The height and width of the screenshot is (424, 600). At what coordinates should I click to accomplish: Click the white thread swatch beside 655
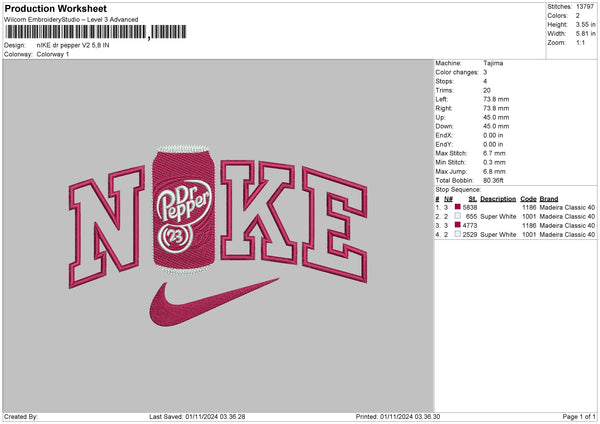point(458,216)
